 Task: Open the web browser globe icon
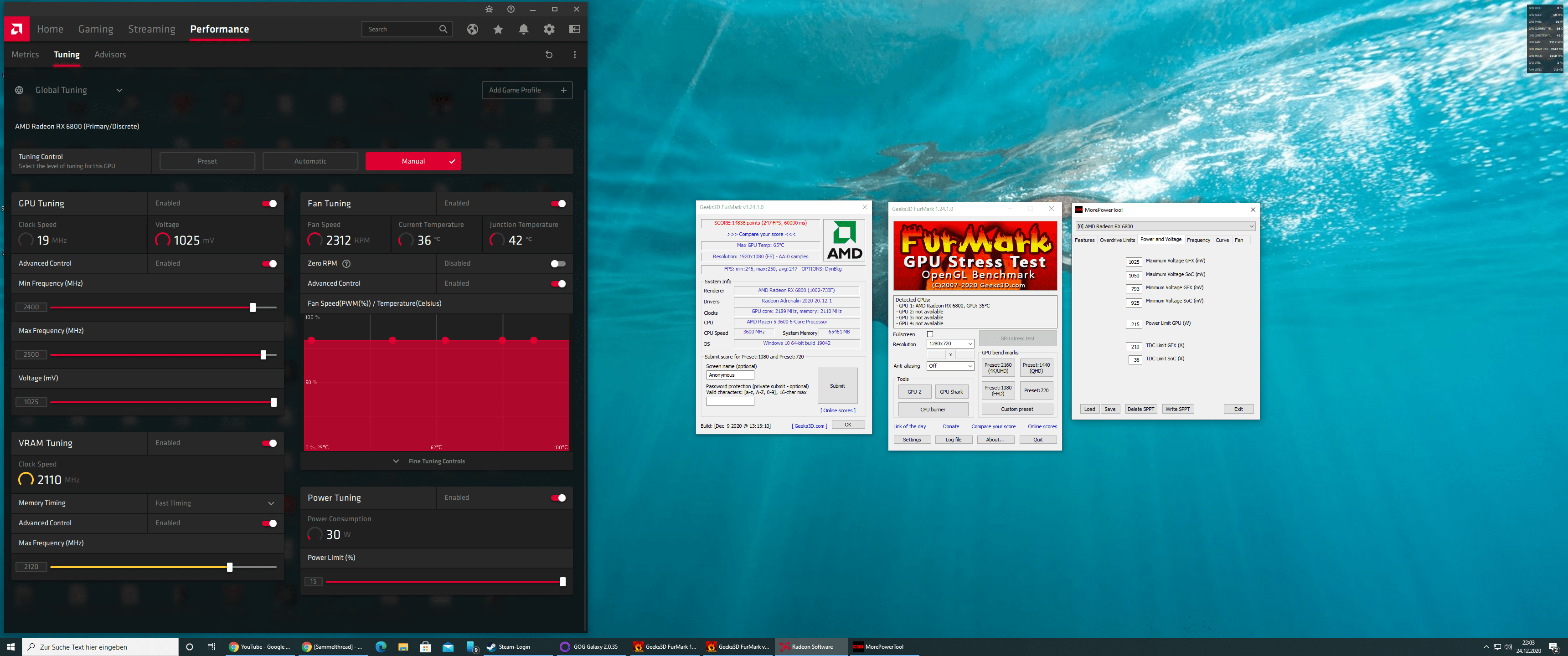[472, 29]
